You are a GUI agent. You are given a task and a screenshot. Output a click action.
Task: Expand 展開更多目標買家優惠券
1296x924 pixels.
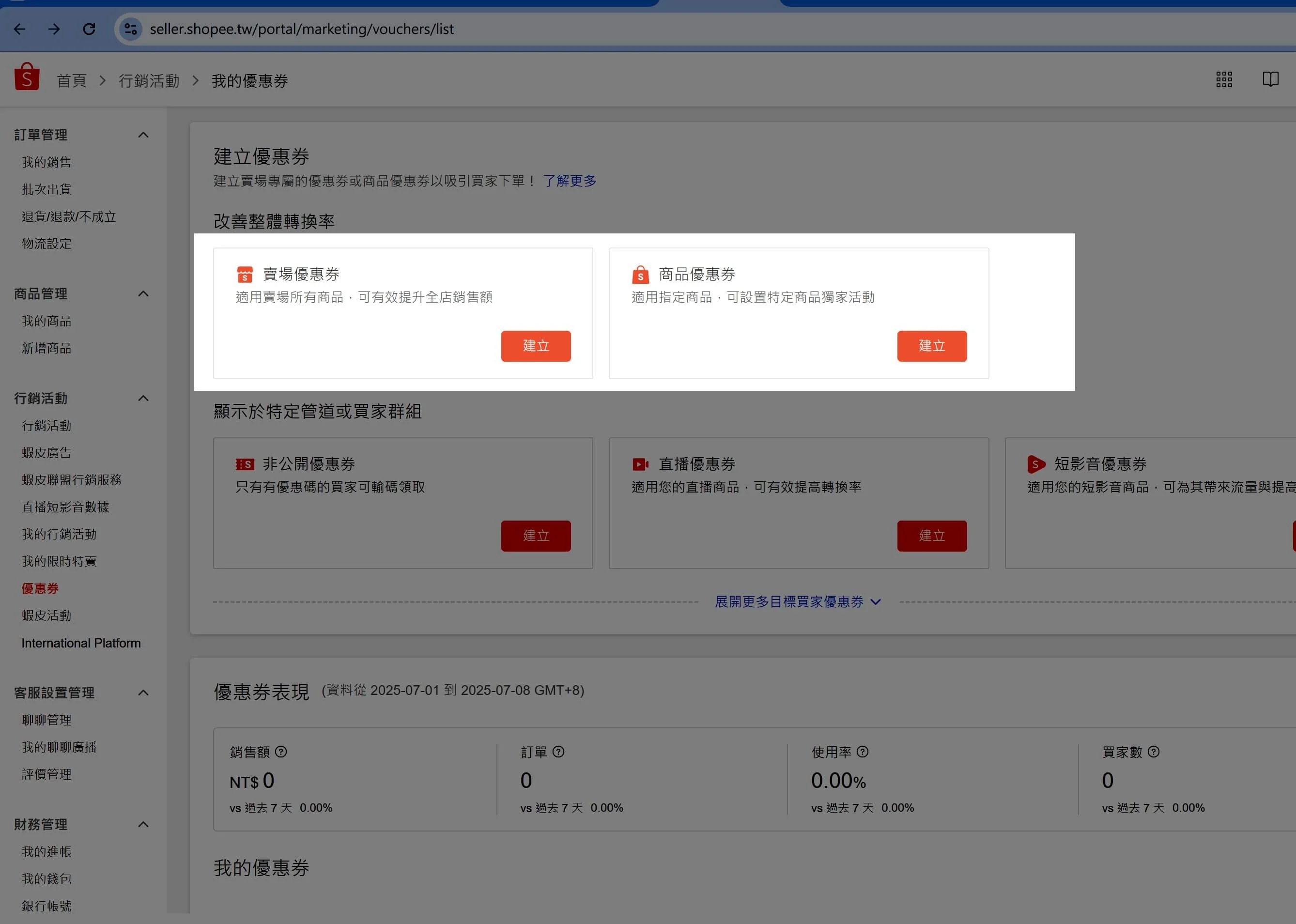coord(798,602)
